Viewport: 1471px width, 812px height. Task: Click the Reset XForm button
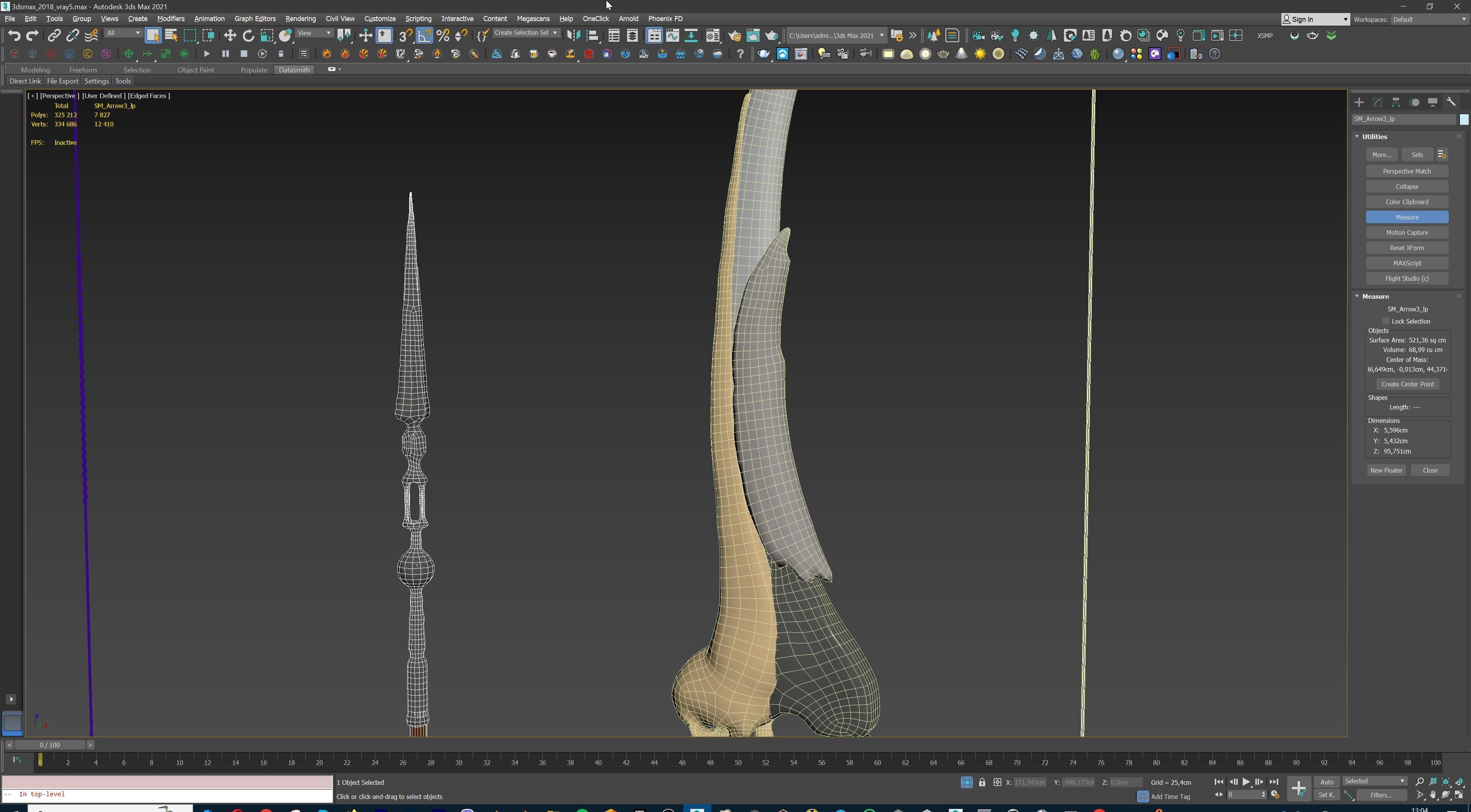pyautogui.click(x=1407, y=248)
